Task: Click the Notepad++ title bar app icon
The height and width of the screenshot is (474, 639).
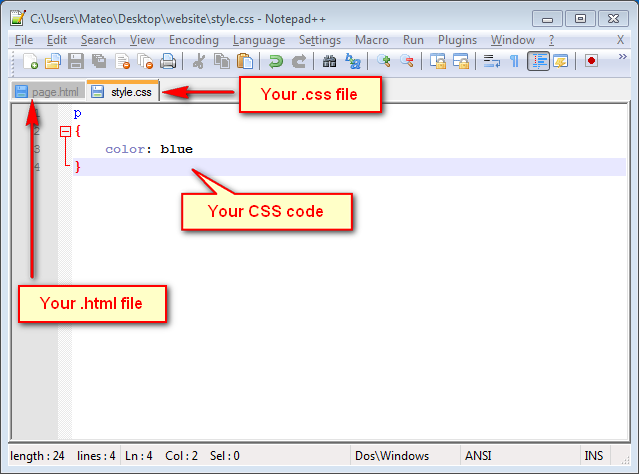Action: (x=18, y=18)
